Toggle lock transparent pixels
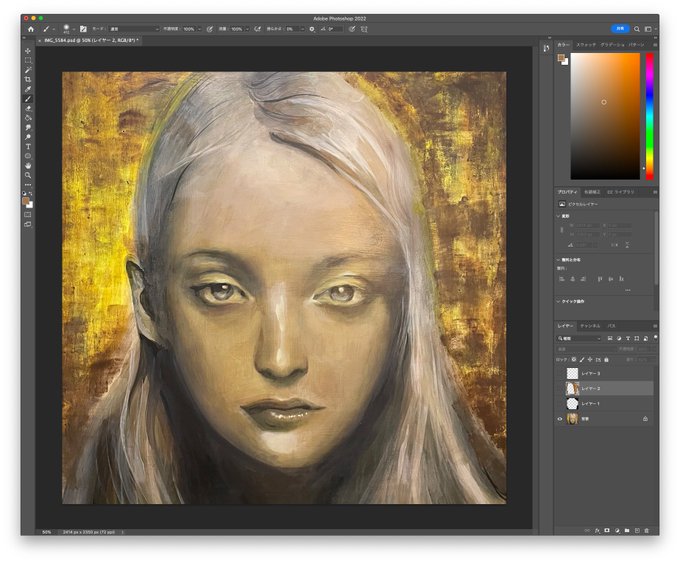Viewport: 680px width, 563px height. [574, 360]
